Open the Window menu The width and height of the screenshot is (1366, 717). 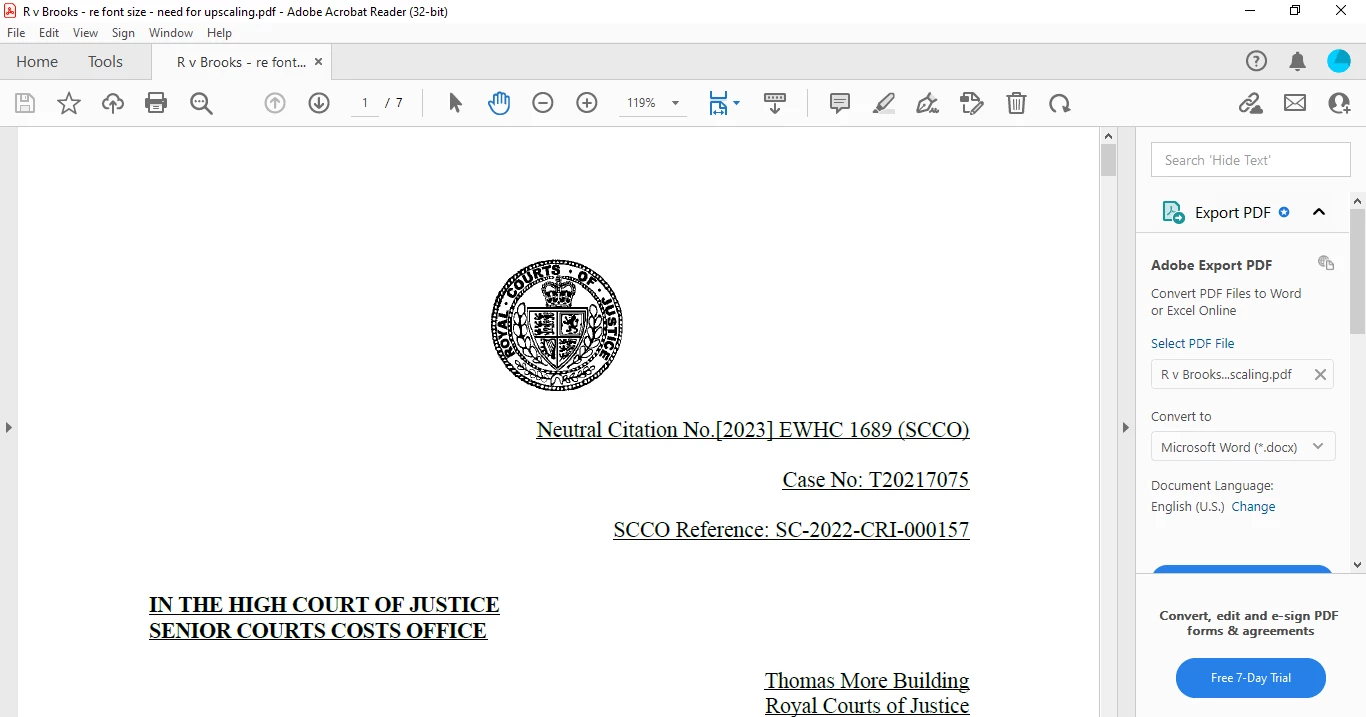tap(171, 33)
